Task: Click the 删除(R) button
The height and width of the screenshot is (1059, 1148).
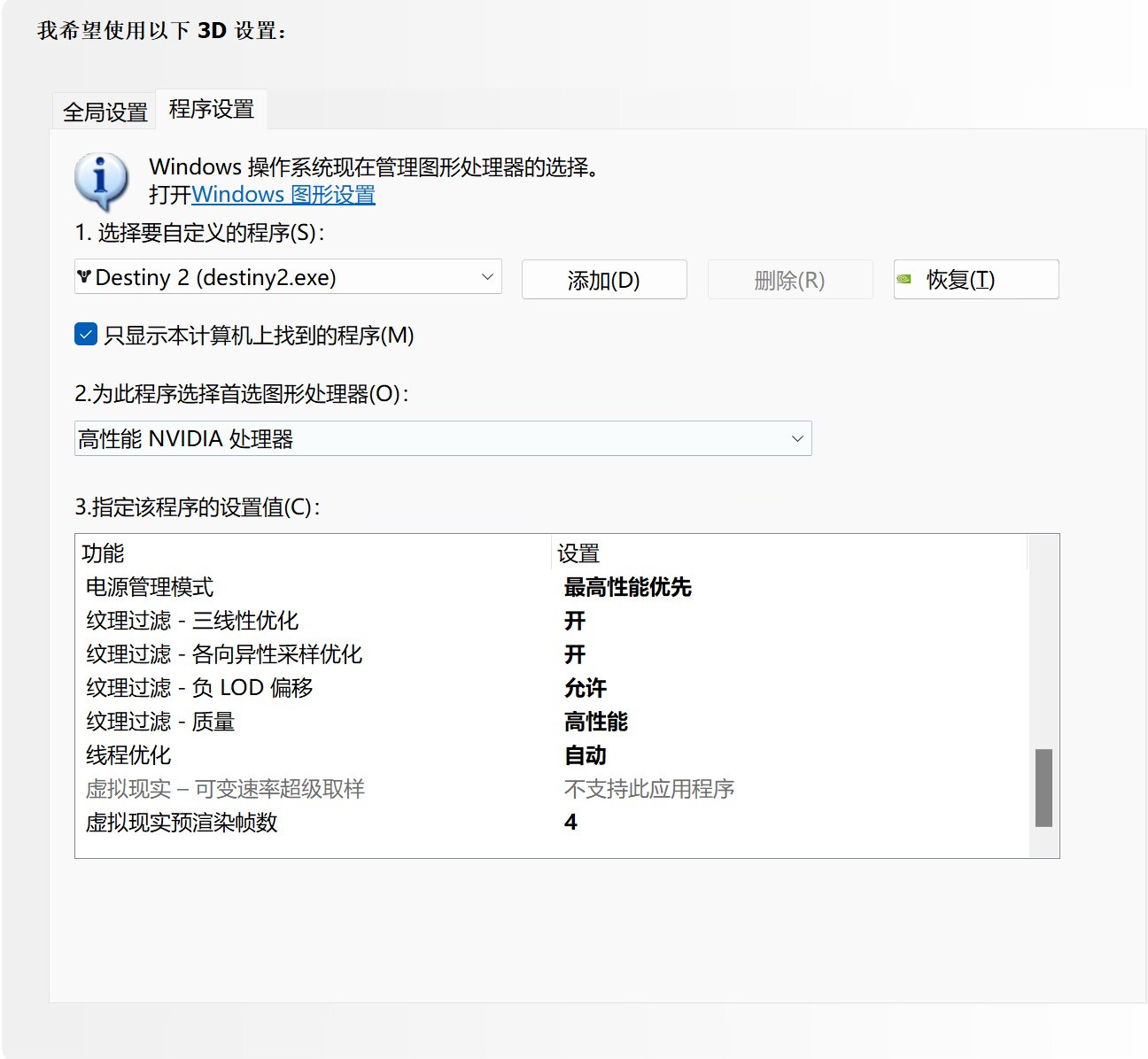Action: point(790,280)
